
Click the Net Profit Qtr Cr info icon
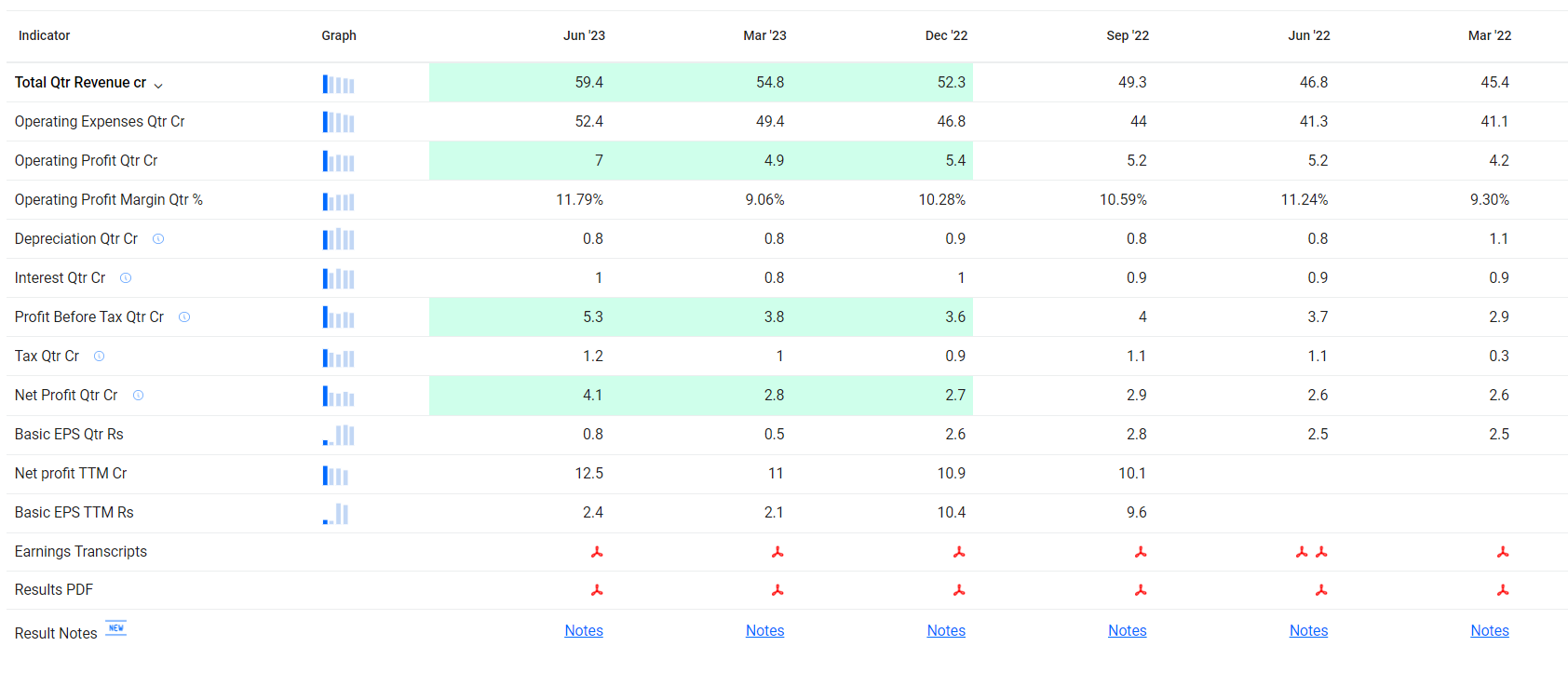pos(138,396)
